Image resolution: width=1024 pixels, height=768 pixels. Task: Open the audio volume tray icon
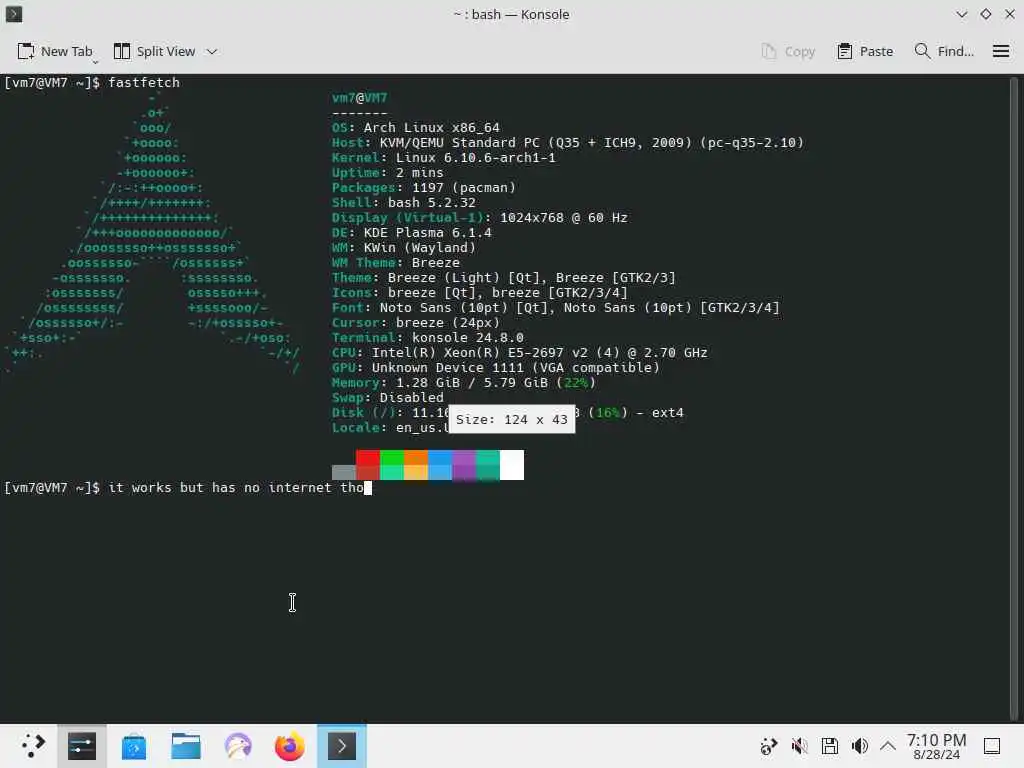pos(859,746)
